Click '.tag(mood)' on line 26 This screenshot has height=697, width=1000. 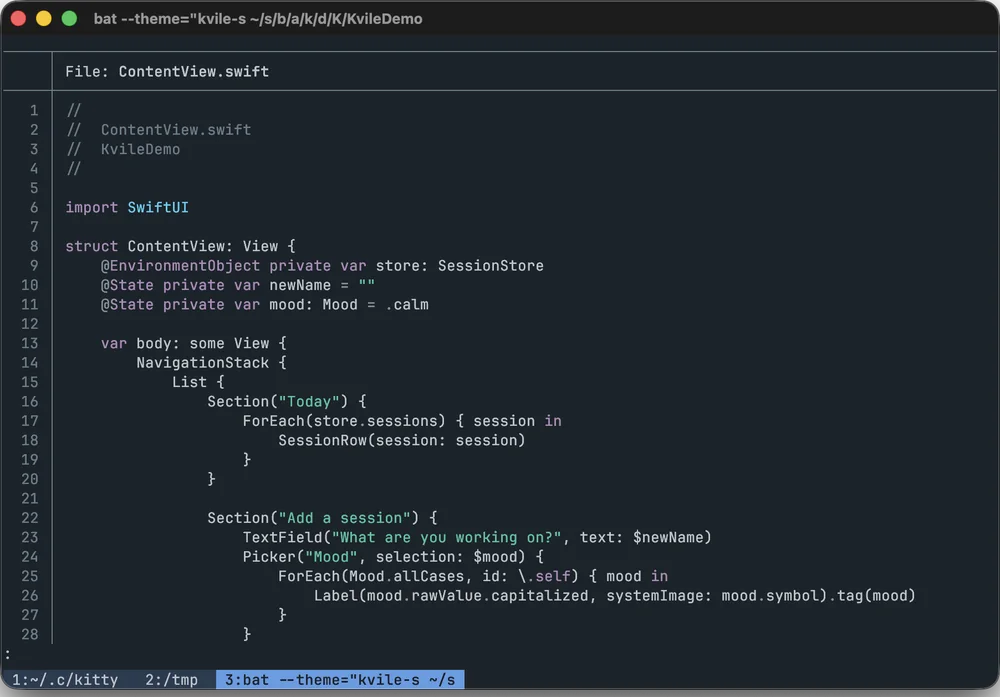point(872,596)
